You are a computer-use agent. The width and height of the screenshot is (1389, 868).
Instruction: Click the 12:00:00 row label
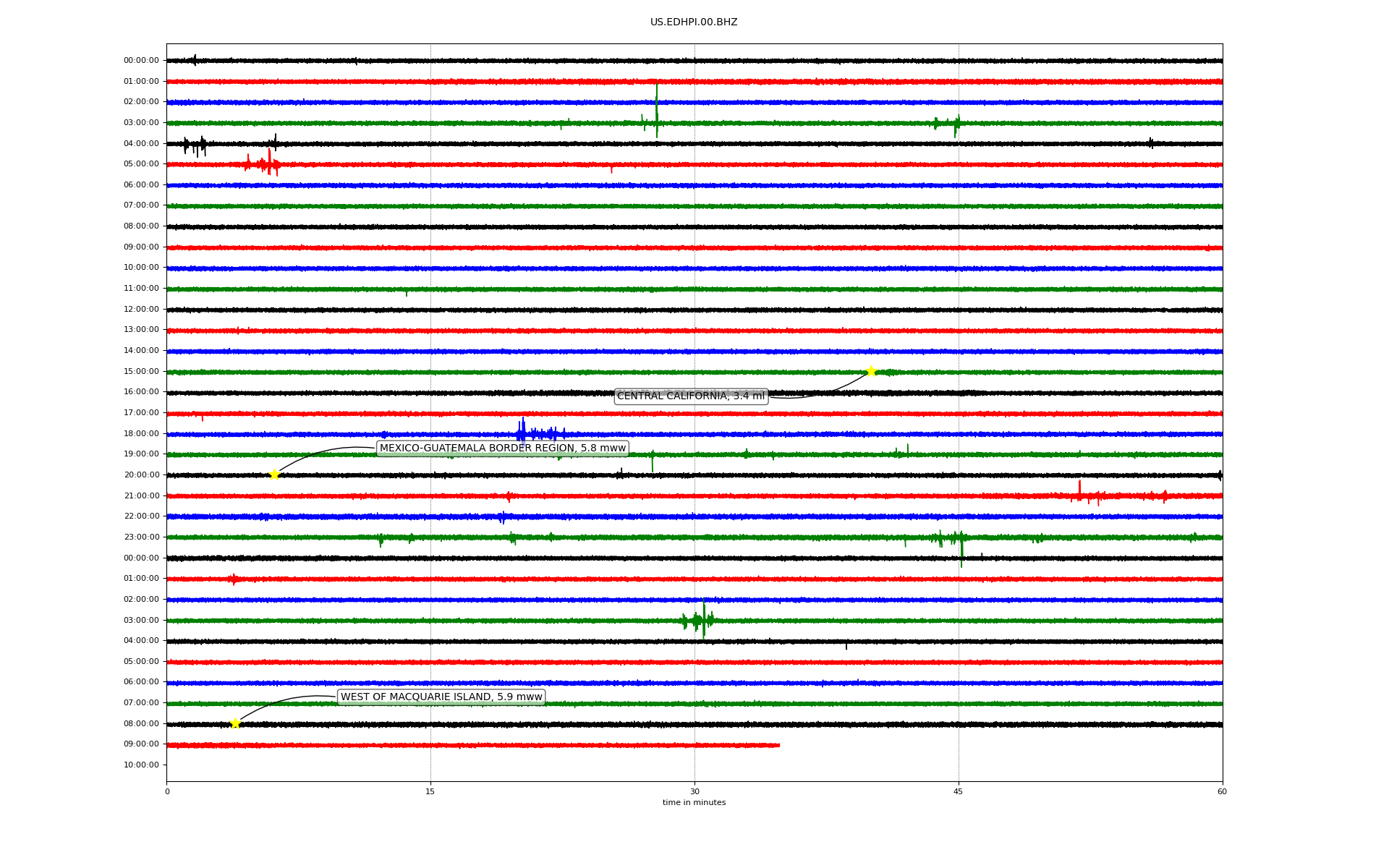(141, 310)
